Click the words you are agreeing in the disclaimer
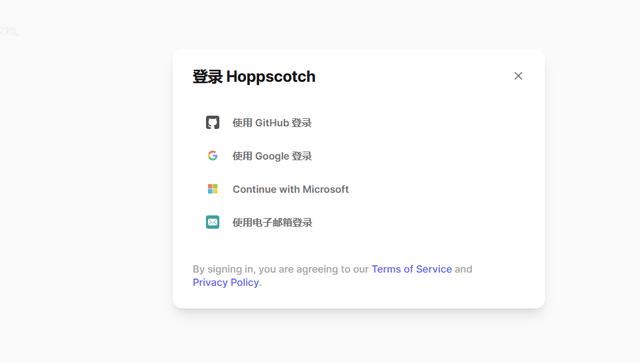 click(x=298, y=269)
